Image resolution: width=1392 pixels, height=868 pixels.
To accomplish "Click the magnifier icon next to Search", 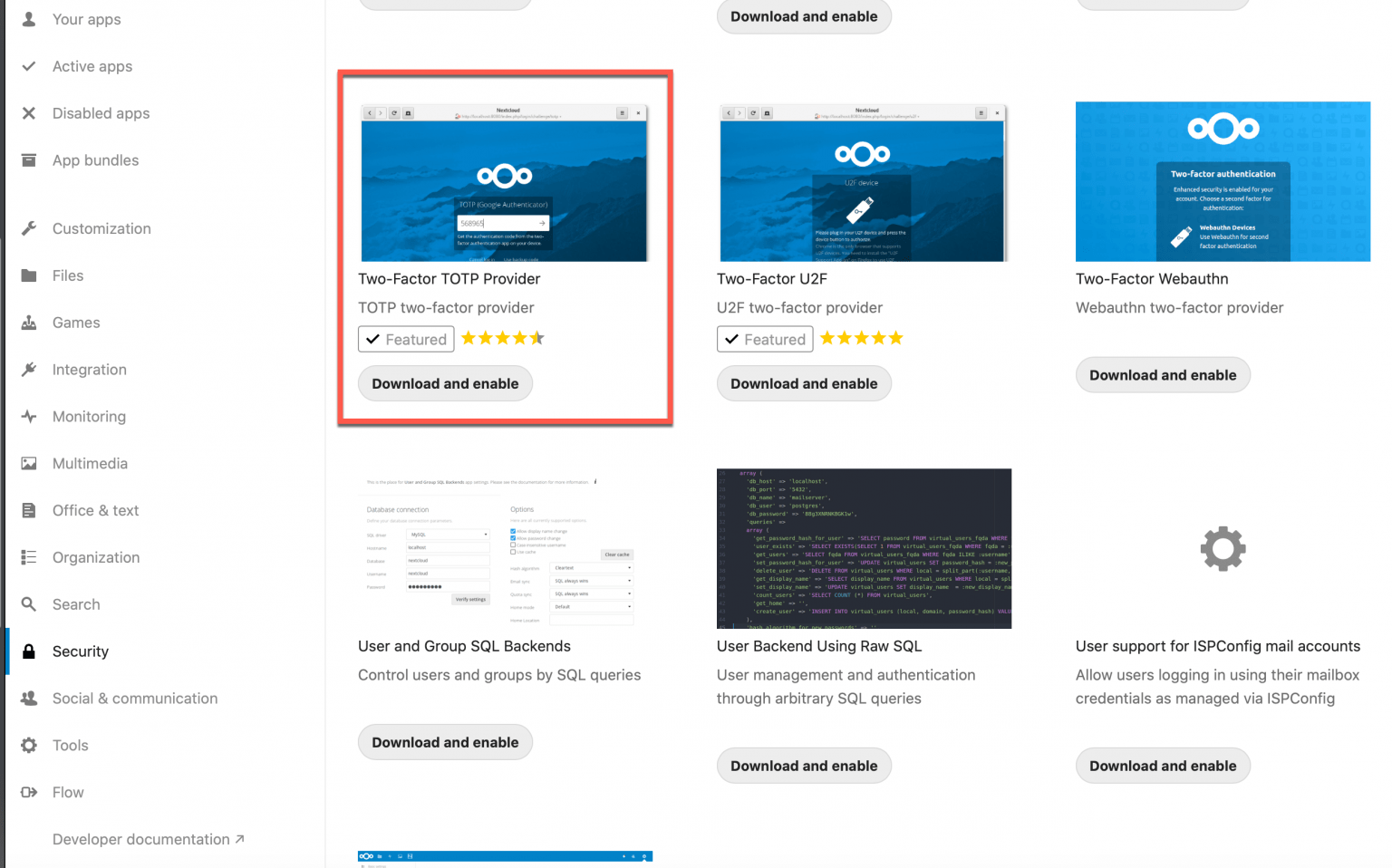I will click(29, 604).
